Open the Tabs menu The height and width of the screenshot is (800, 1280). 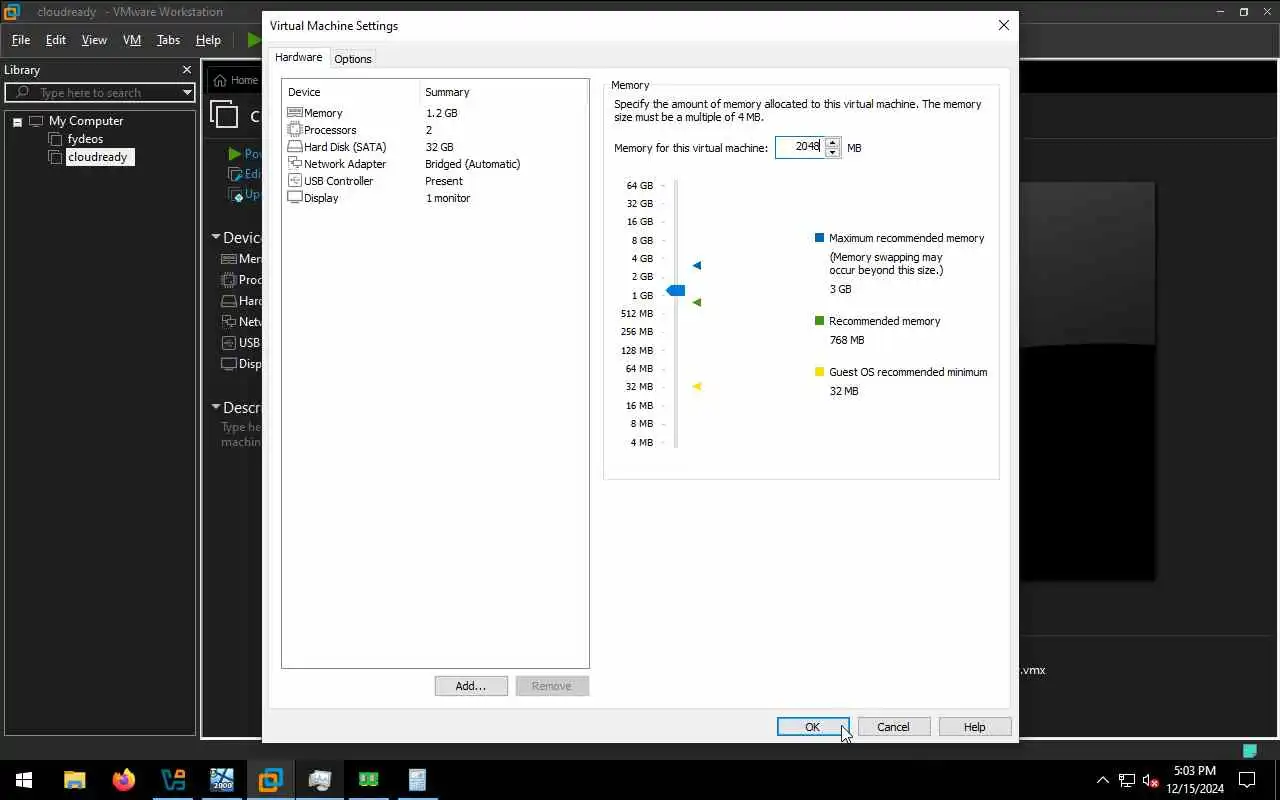(168, 40)
